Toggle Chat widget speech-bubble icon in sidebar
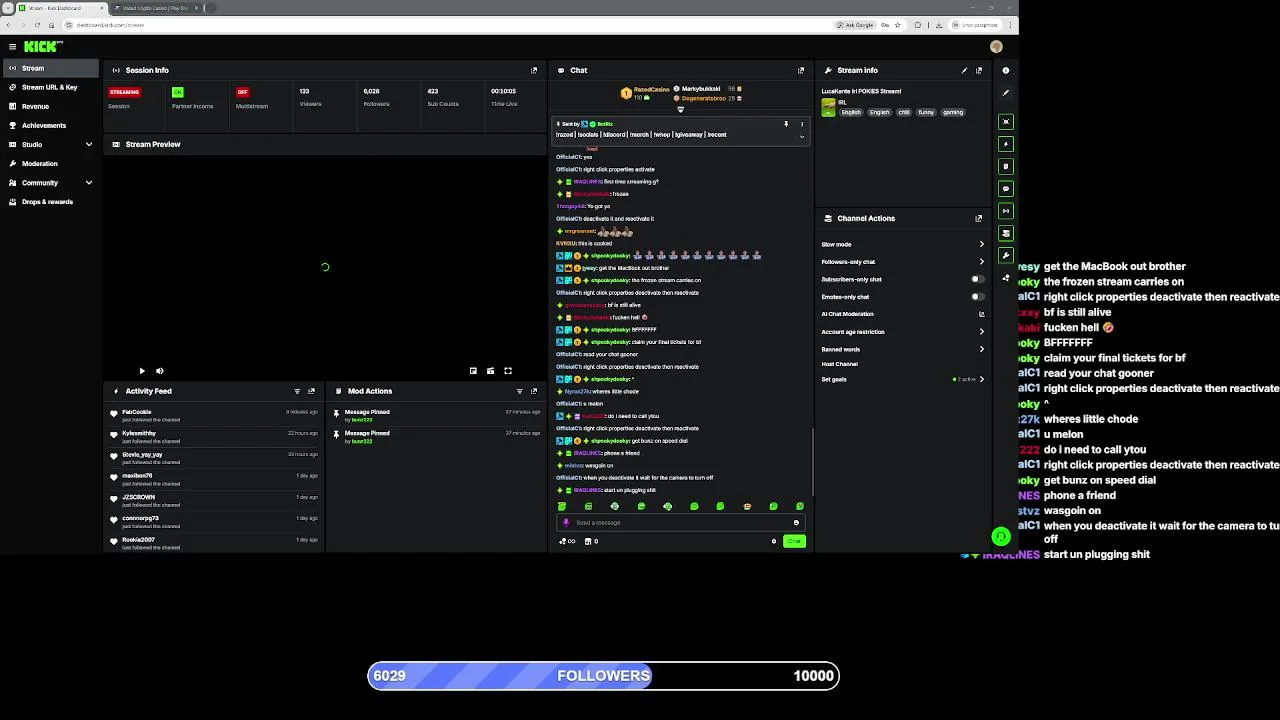 point(1006,188)
